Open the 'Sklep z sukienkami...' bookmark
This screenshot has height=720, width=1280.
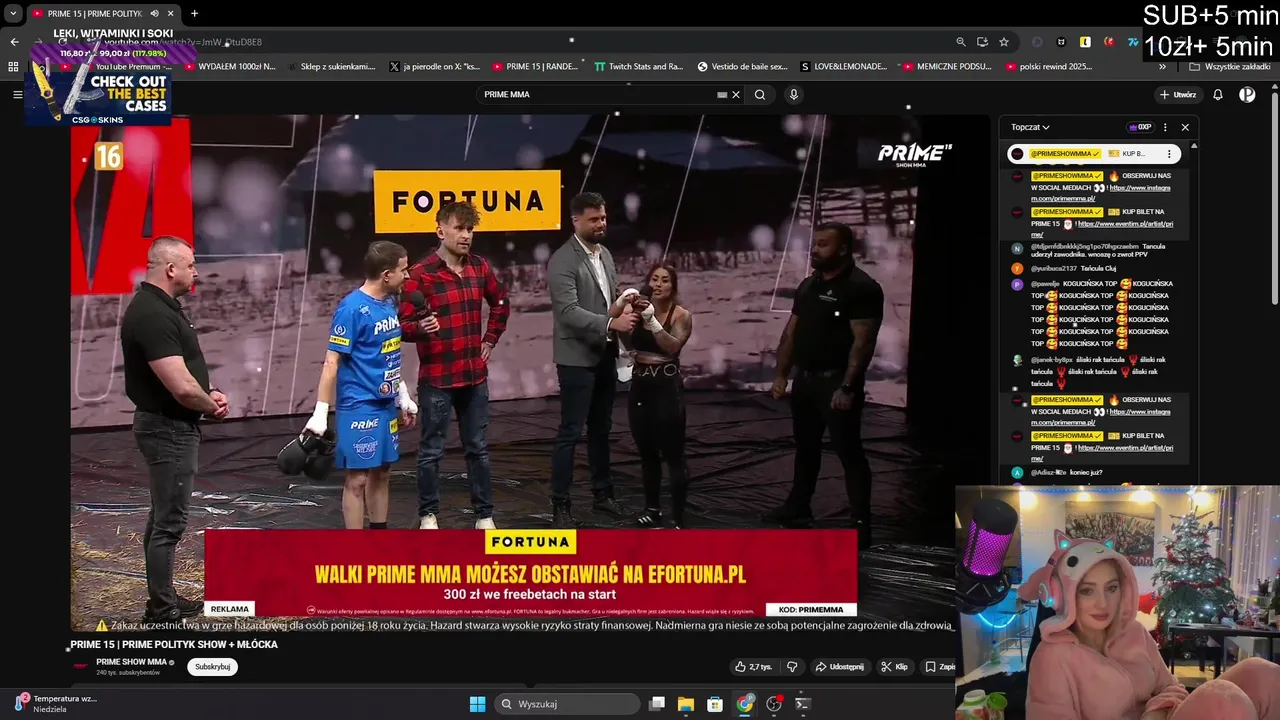[332, 67]
